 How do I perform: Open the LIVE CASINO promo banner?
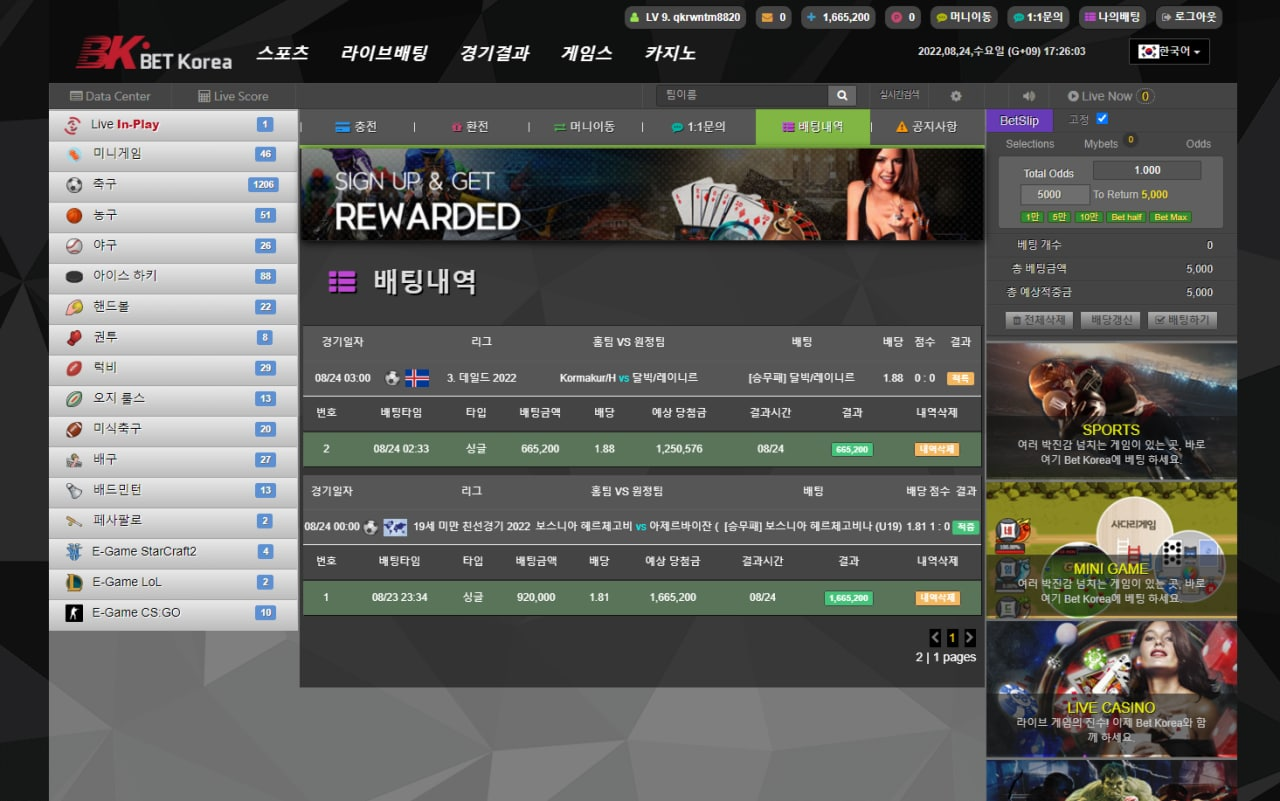point(1111,689)
